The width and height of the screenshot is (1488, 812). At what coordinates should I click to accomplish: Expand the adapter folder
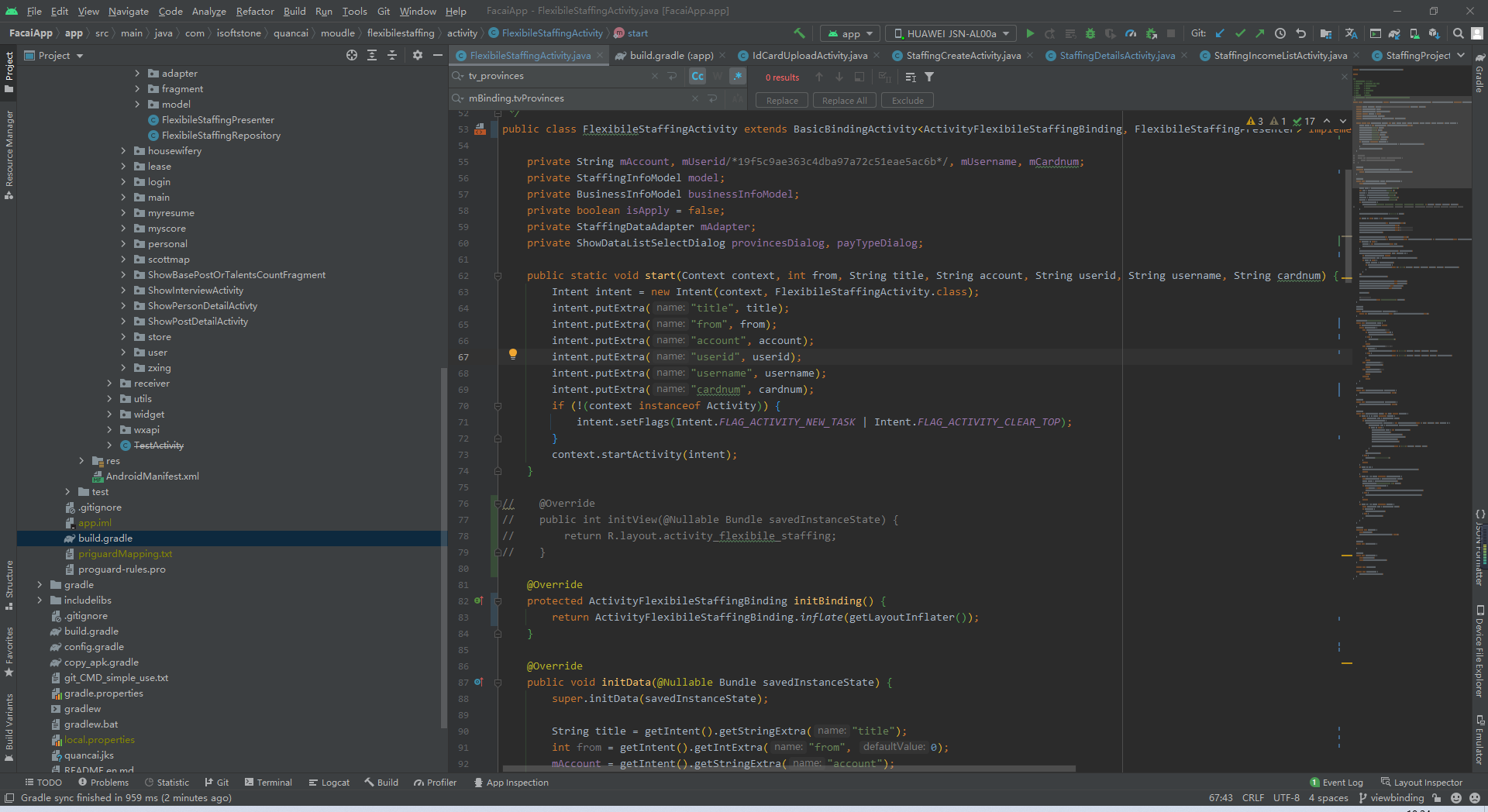tap(137, 74)
